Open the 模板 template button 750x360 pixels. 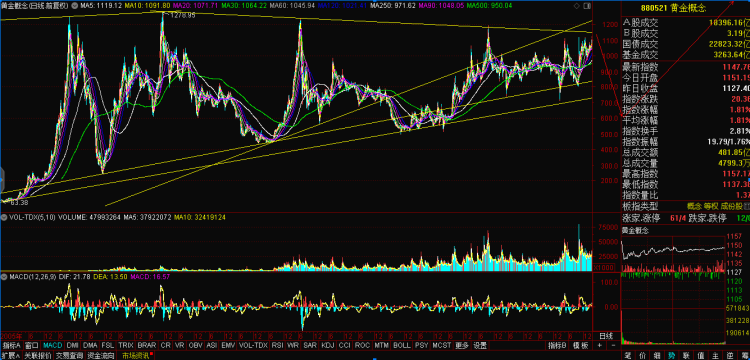pos(580,345)
